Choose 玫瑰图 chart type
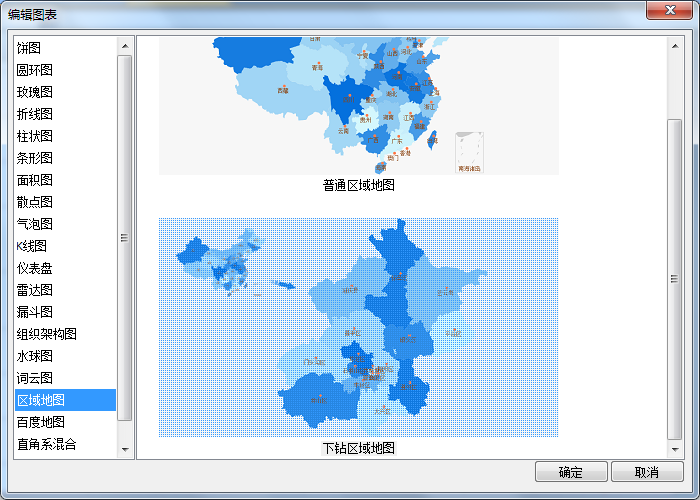This screenshot has width=700, height=500. [34, 92]
